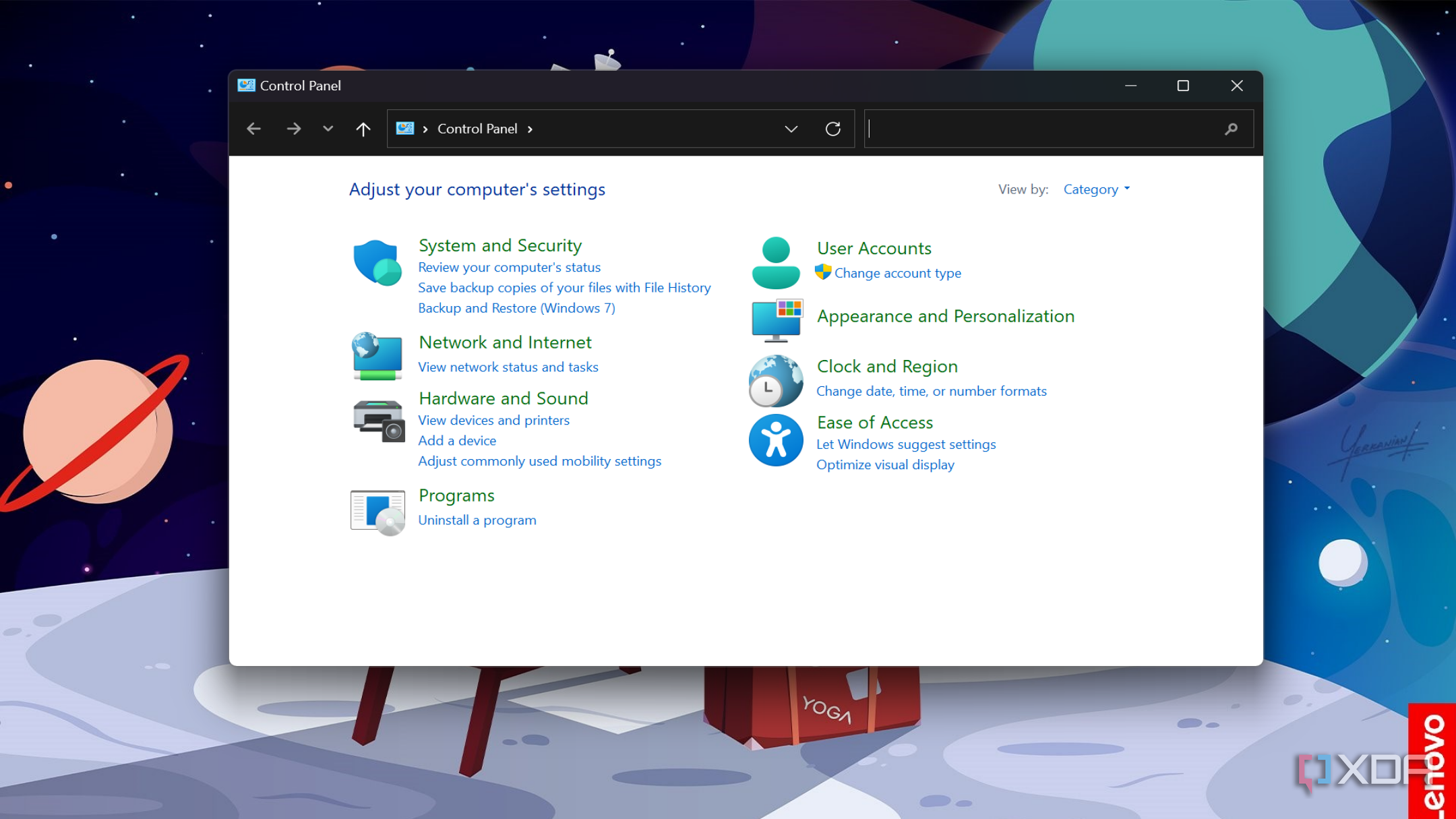Refresh the Control Panel view

click(x=832, y=129)
